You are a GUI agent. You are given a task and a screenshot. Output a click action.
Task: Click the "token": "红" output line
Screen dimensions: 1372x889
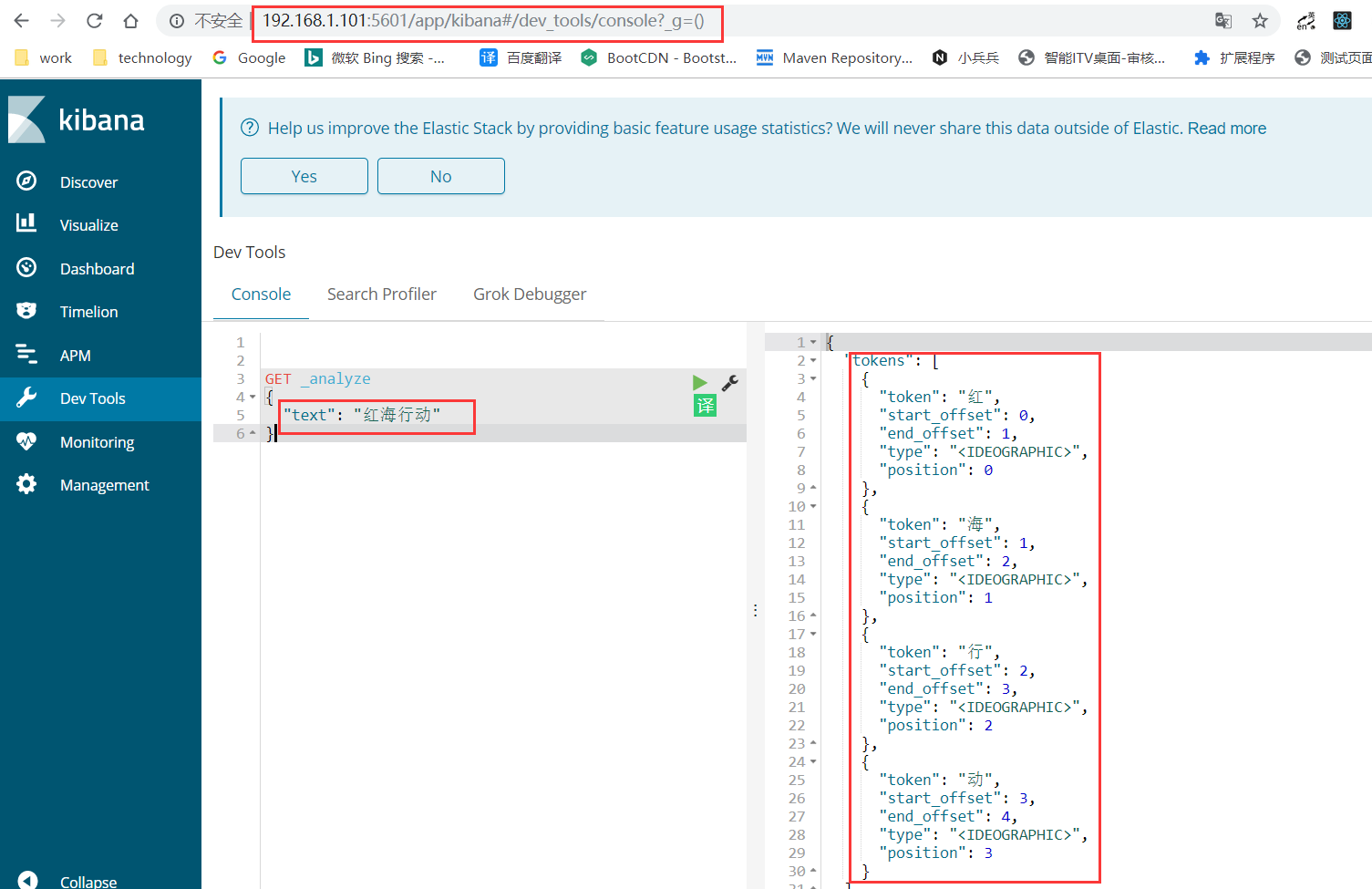(940, 397)
